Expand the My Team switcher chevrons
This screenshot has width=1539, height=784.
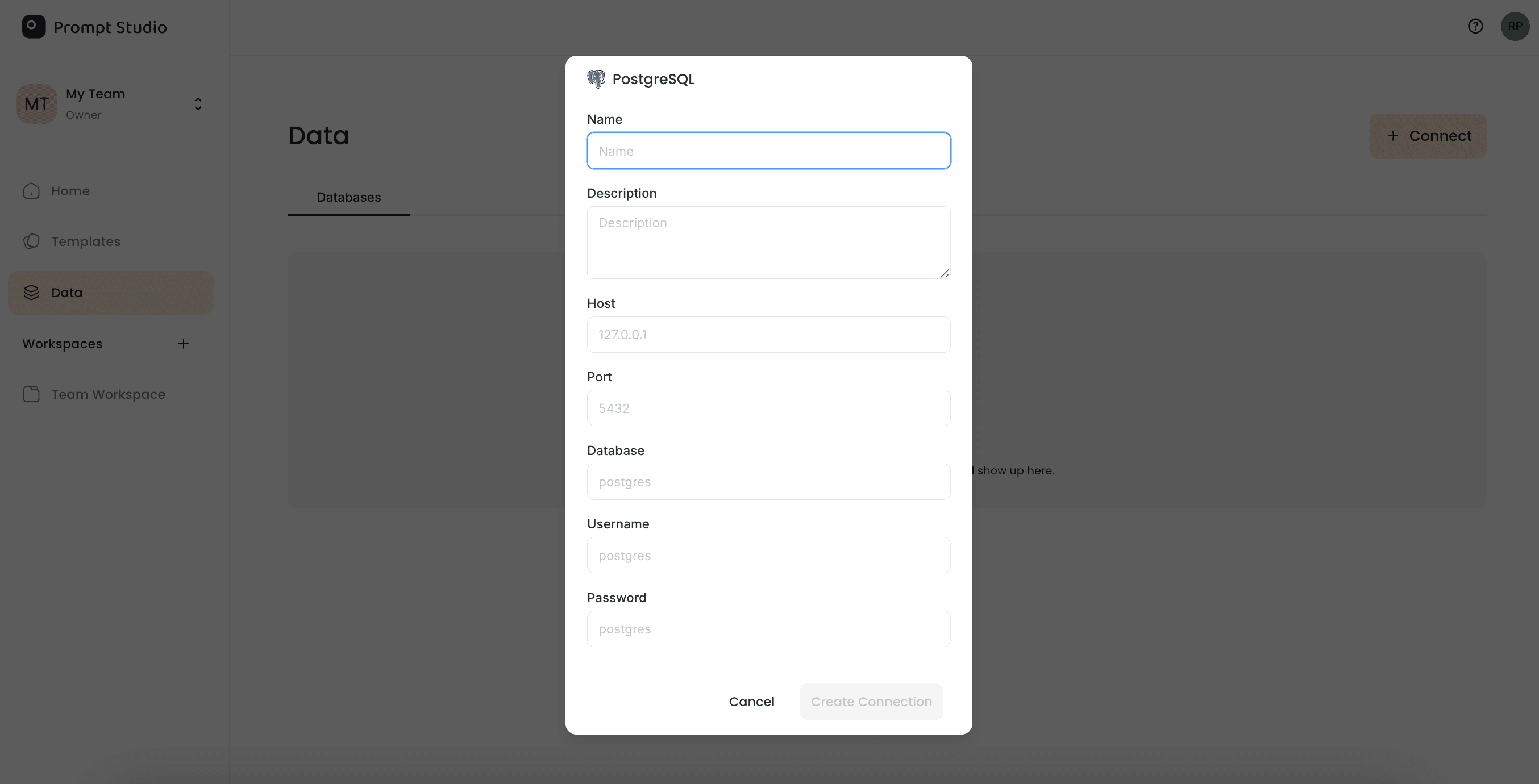[198, 104]
